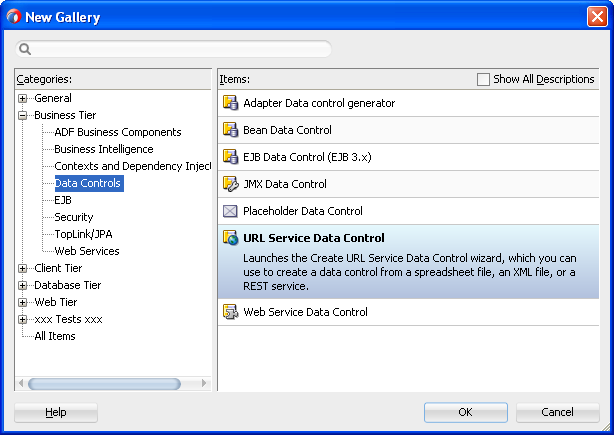Click the Bean Data Control icon
Screen dimensions: 614x435
(230, 130)
